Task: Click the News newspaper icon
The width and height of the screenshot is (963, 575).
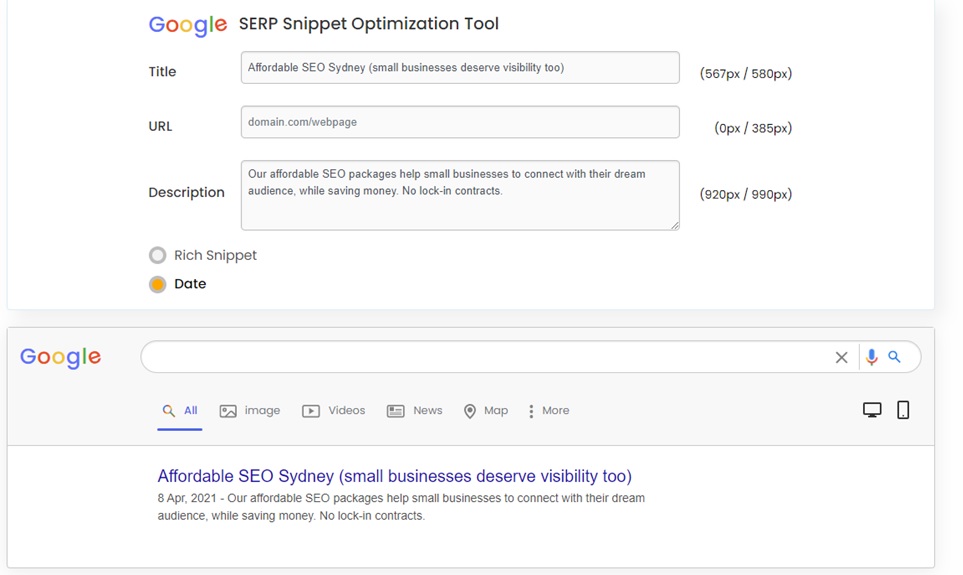Action: pyautogui.click(x=396, y=411)
